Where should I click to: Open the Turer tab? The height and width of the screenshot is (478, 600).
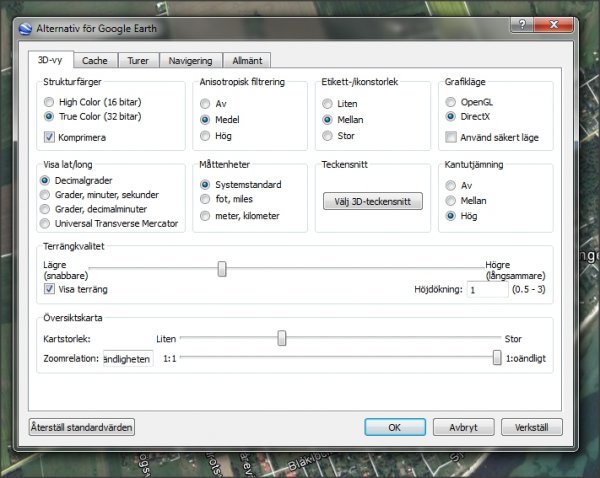pyautogui.click(x=137, y=60)
